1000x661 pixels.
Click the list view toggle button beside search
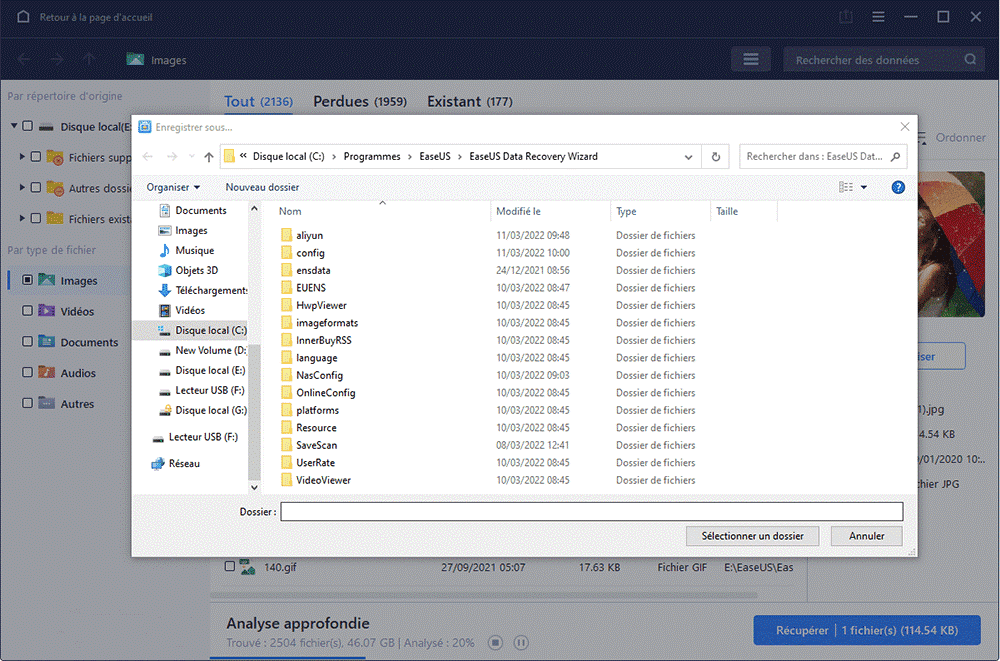[751, 60]
